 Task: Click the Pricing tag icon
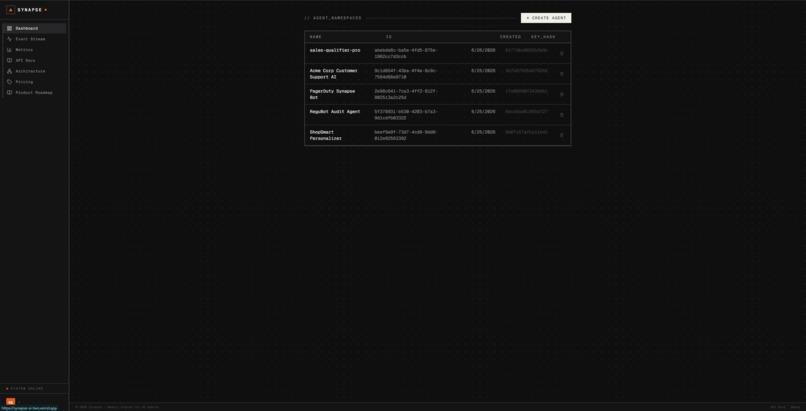pyautogui.click(x=9, y=82)
